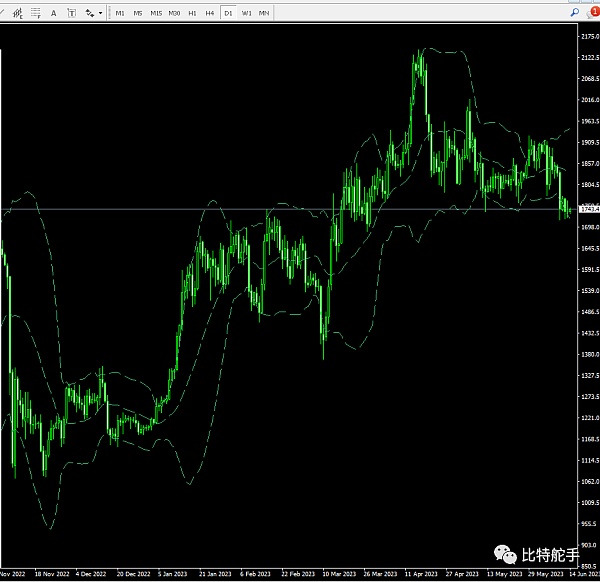
Task: Select the M30 timeframe button
Action: click(174, 13)
